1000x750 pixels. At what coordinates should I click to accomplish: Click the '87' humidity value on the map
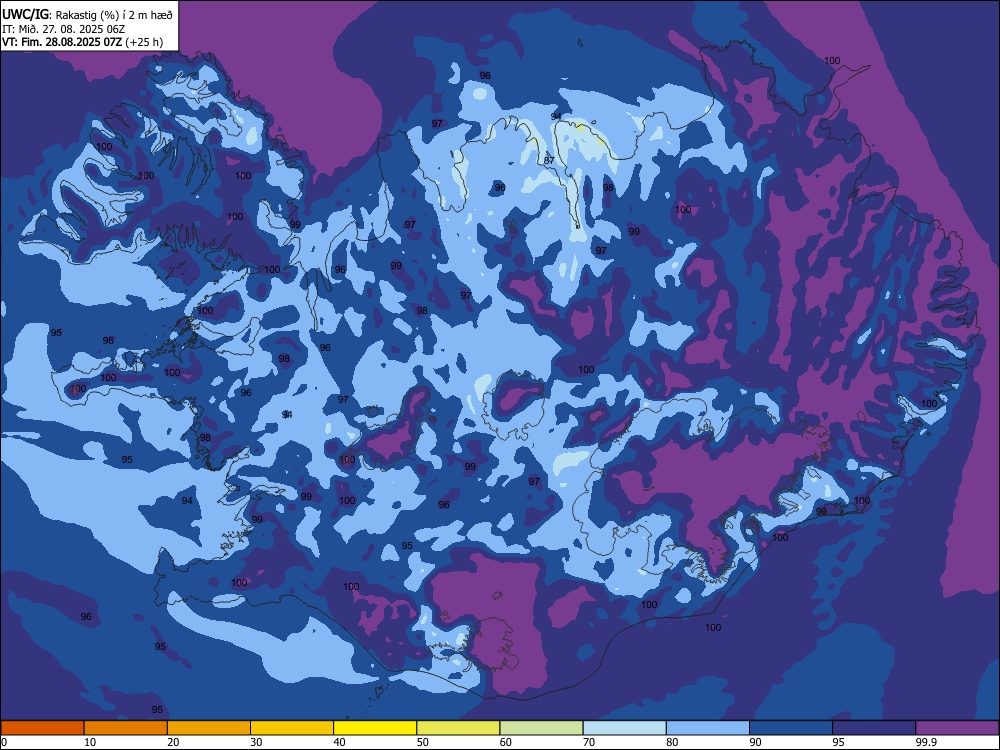coord(549,161)
